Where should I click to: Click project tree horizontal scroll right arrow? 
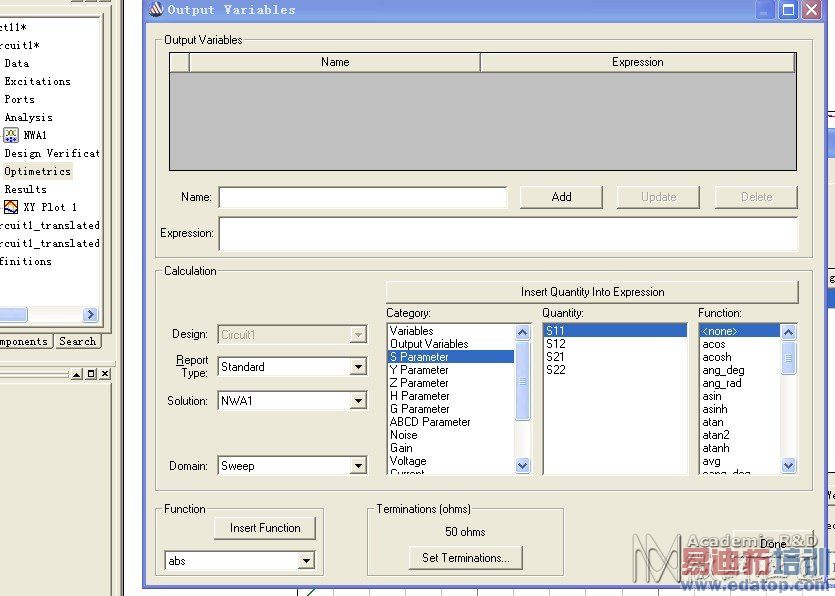(91, 314)
